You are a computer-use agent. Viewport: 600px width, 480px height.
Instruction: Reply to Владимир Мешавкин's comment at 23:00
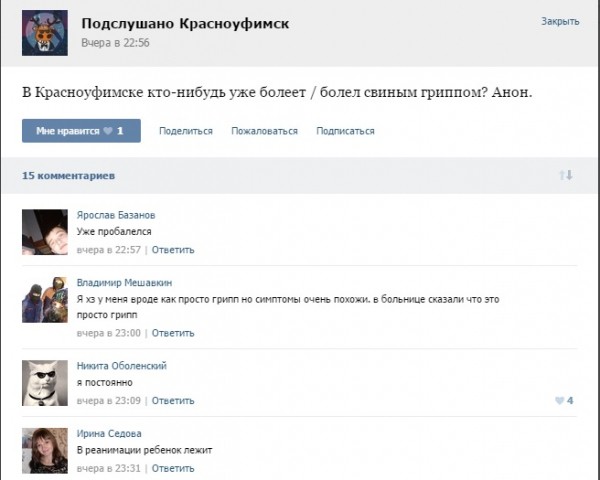pyautogui.click(x=173, y=333)
